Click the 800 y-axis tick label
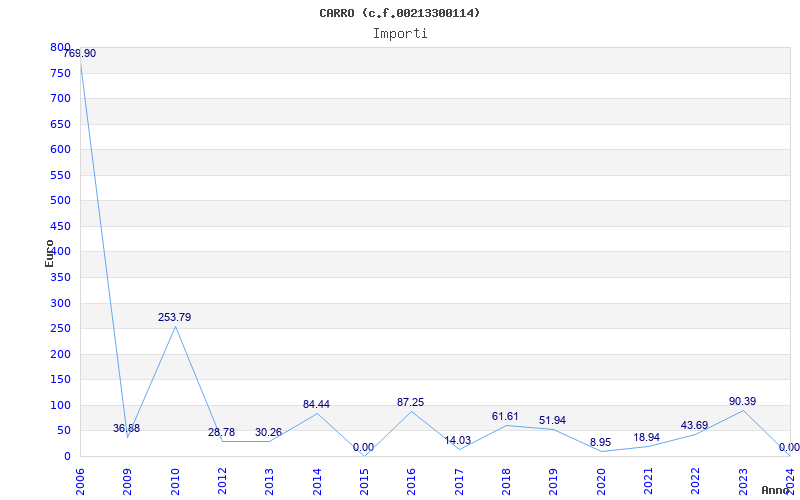 point(60,47)
